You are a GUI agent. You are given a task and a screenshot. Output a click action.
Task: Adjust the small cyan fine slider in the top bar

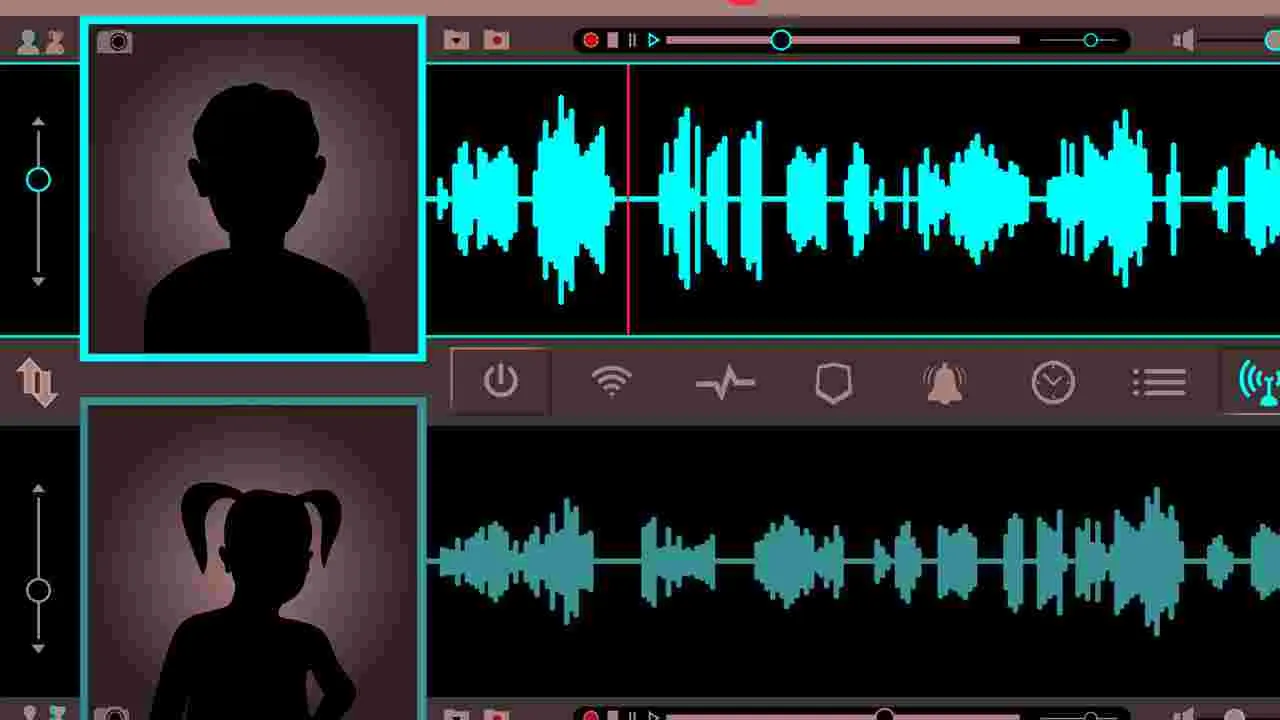click(1090, 40)
